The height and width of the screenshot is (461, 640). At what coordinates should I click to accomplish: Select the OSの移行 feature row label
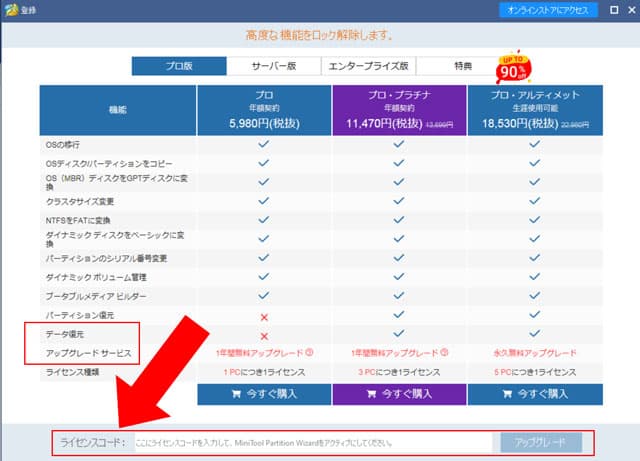pos(63,145)
